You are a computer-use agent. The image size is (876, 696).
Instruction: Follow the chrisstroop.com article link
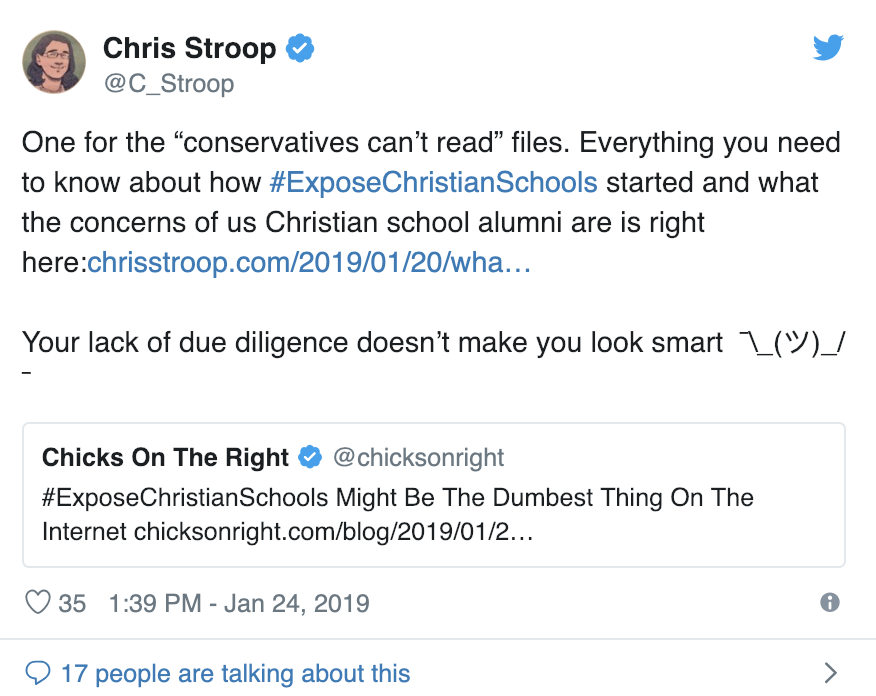coord(309,263)
